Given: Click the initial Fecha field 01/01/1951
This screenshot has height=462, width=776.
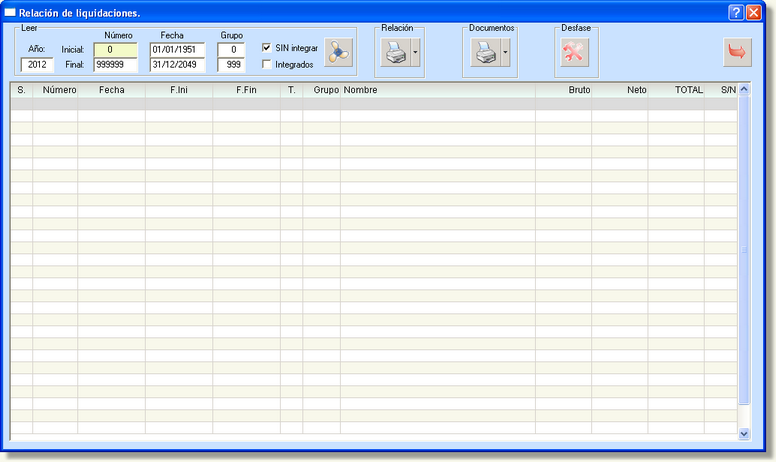Looking at the screenshot, I should [177, 50].
